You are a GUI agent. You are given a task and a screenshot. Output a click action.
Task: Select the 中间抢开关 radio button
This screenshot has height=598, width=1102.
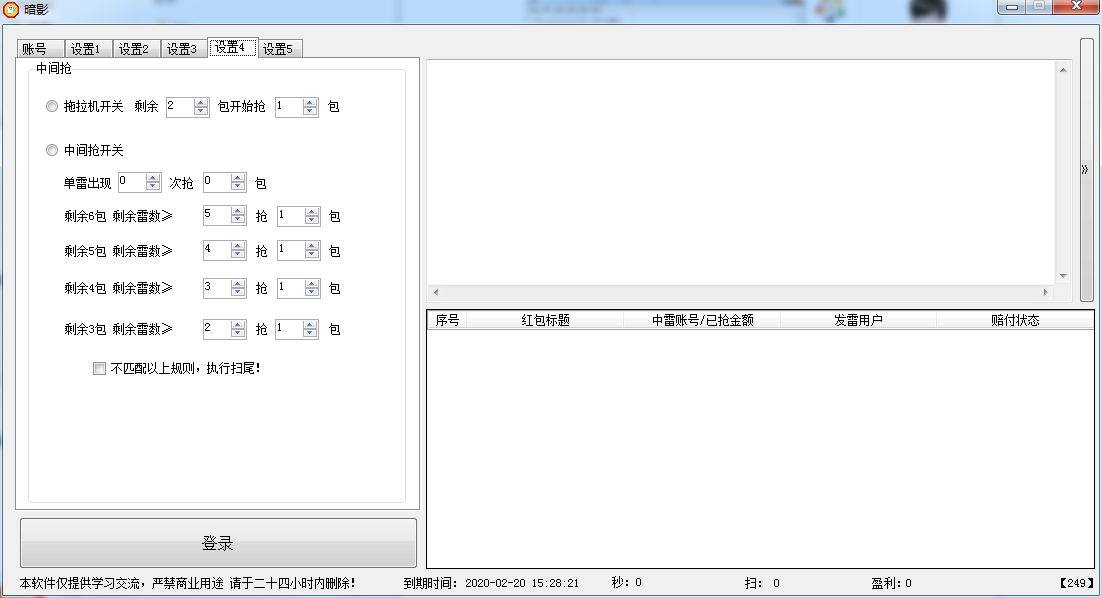coord(51,150)
